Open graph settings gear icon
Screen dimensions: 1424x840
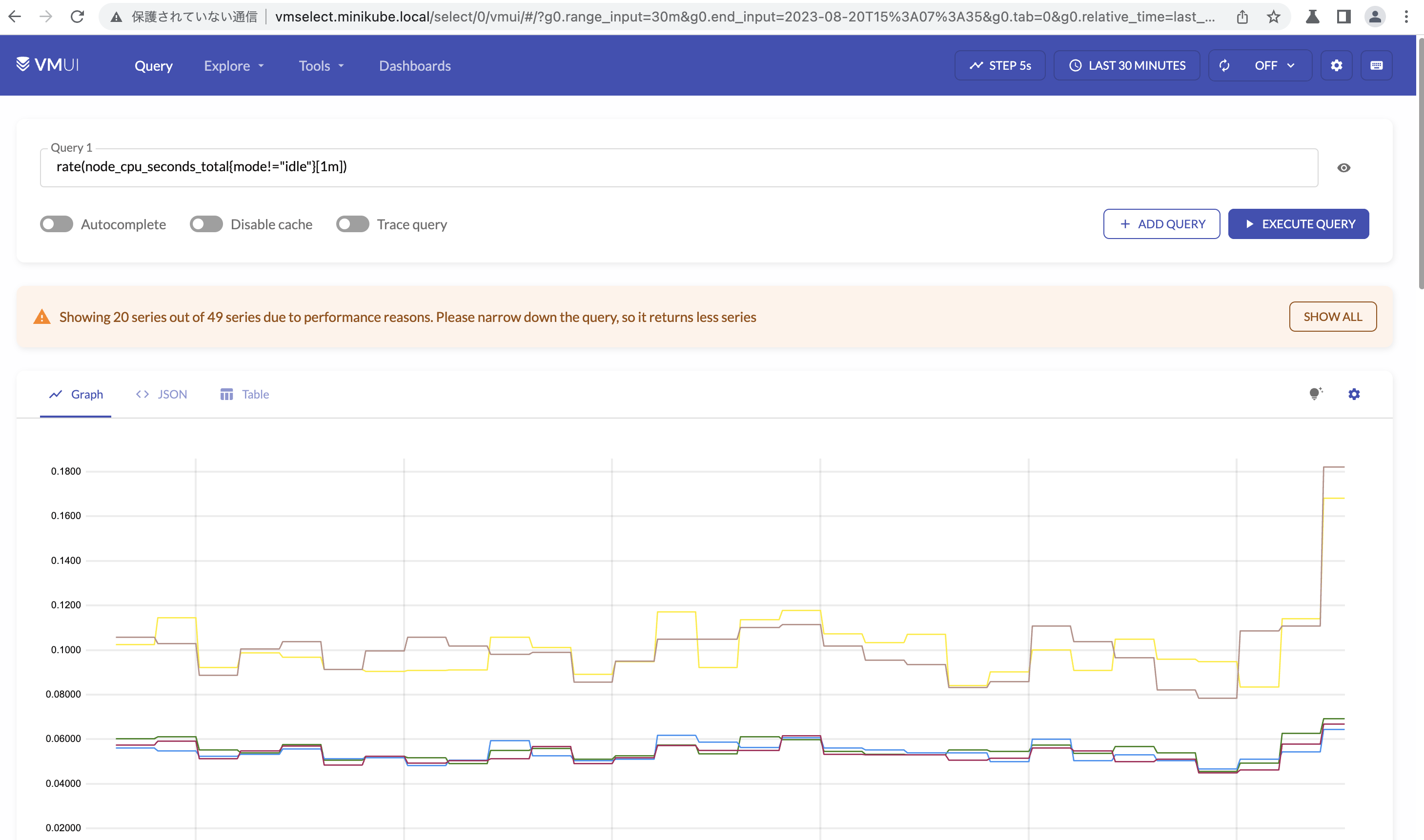1354,394
